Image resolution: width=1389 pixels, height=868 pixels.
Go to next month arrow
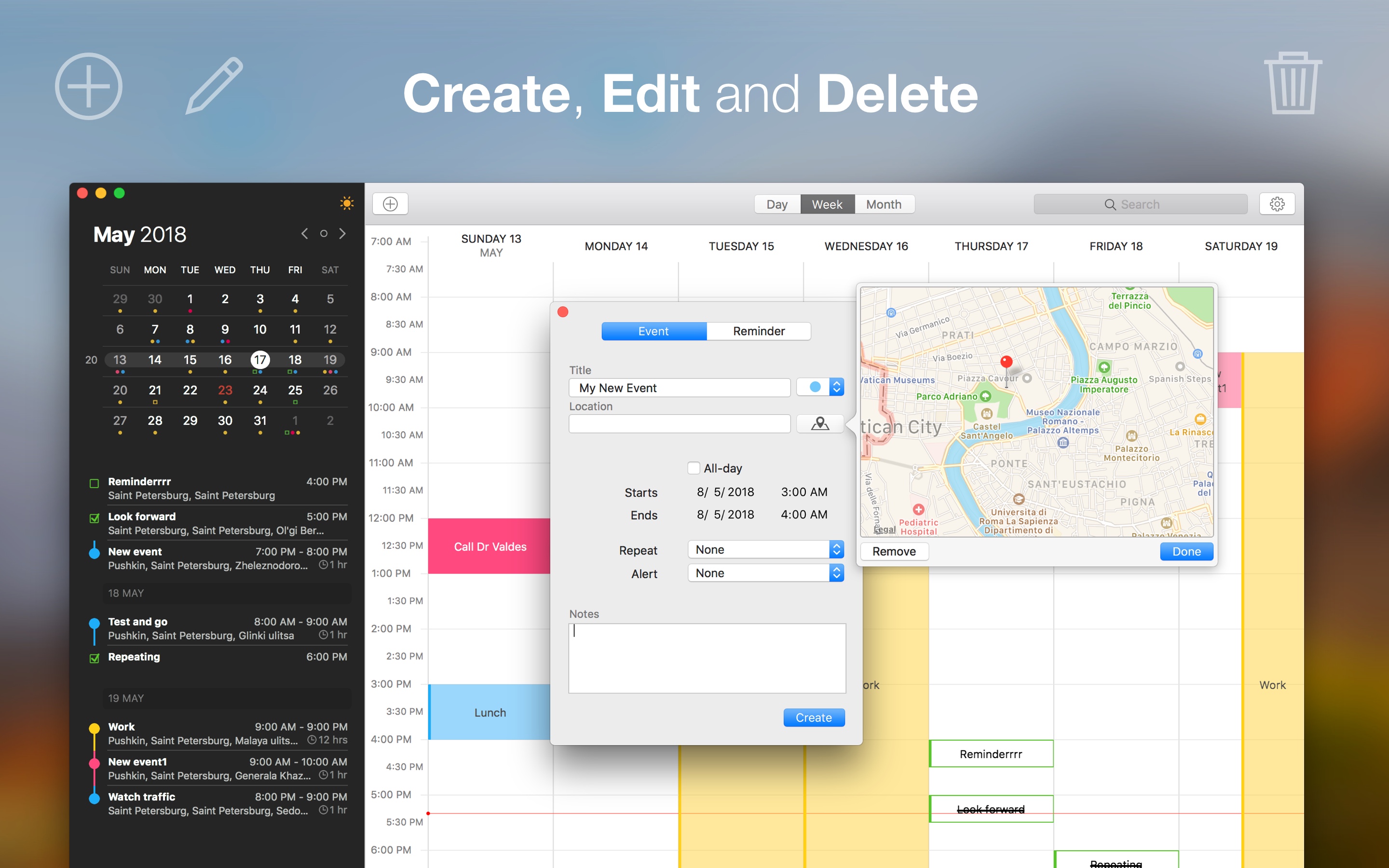point(342,234)
